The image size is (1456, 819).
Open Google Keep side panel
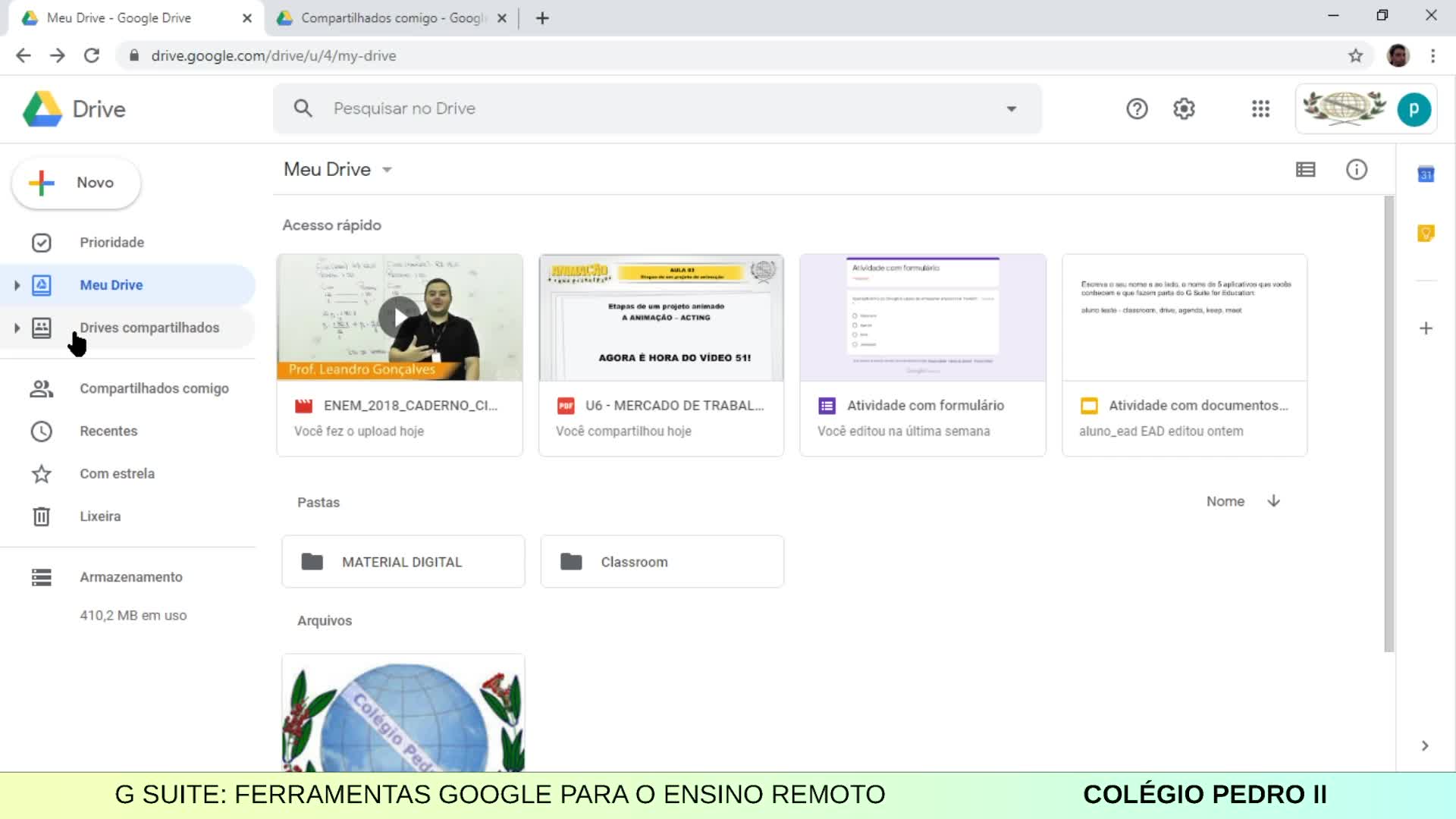click(x=1426, y=233)
